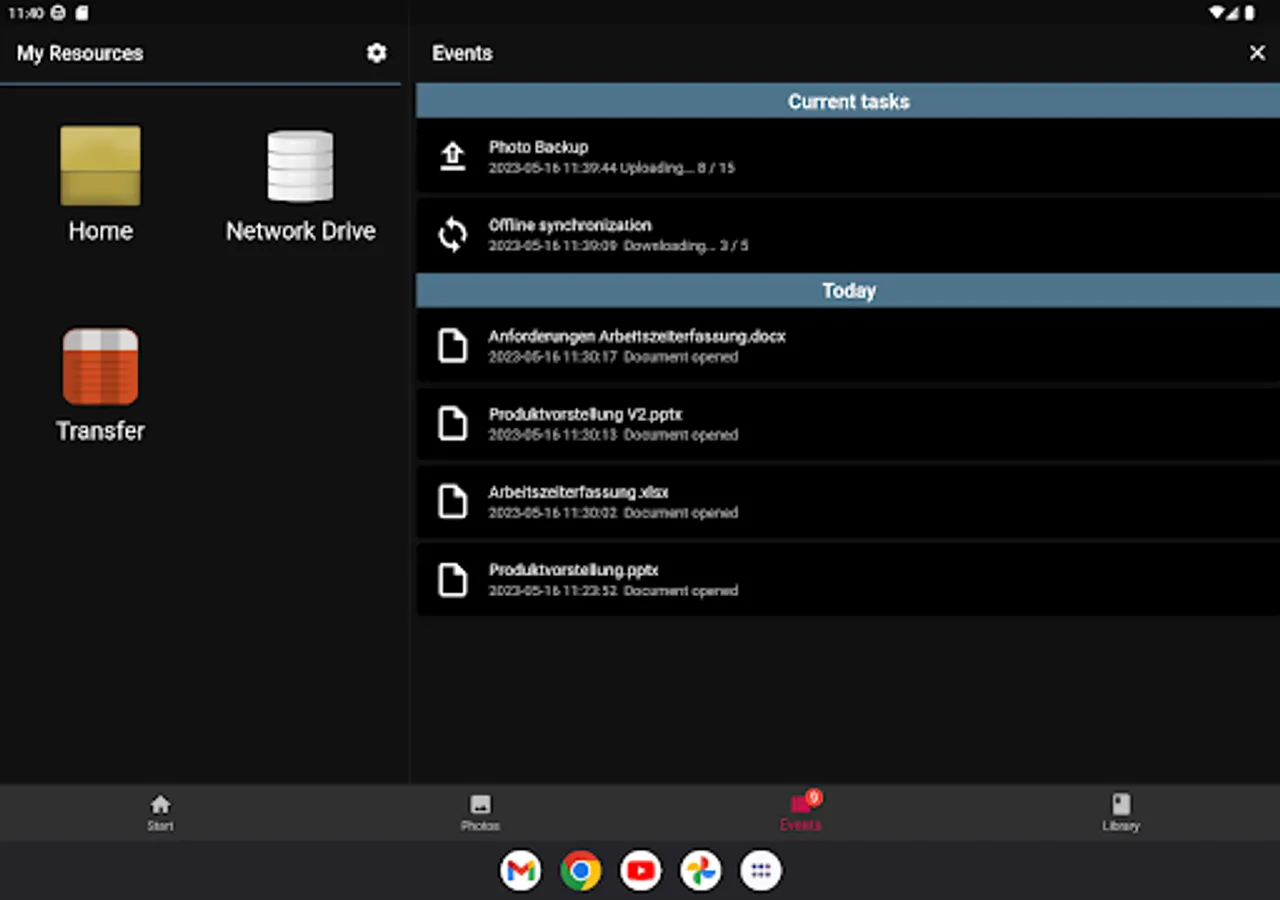Open Anforderungen Arbeitszeiterfassung.docx event entry
This screenshot has height=900, width=1280.
click(x=636, y=346)
